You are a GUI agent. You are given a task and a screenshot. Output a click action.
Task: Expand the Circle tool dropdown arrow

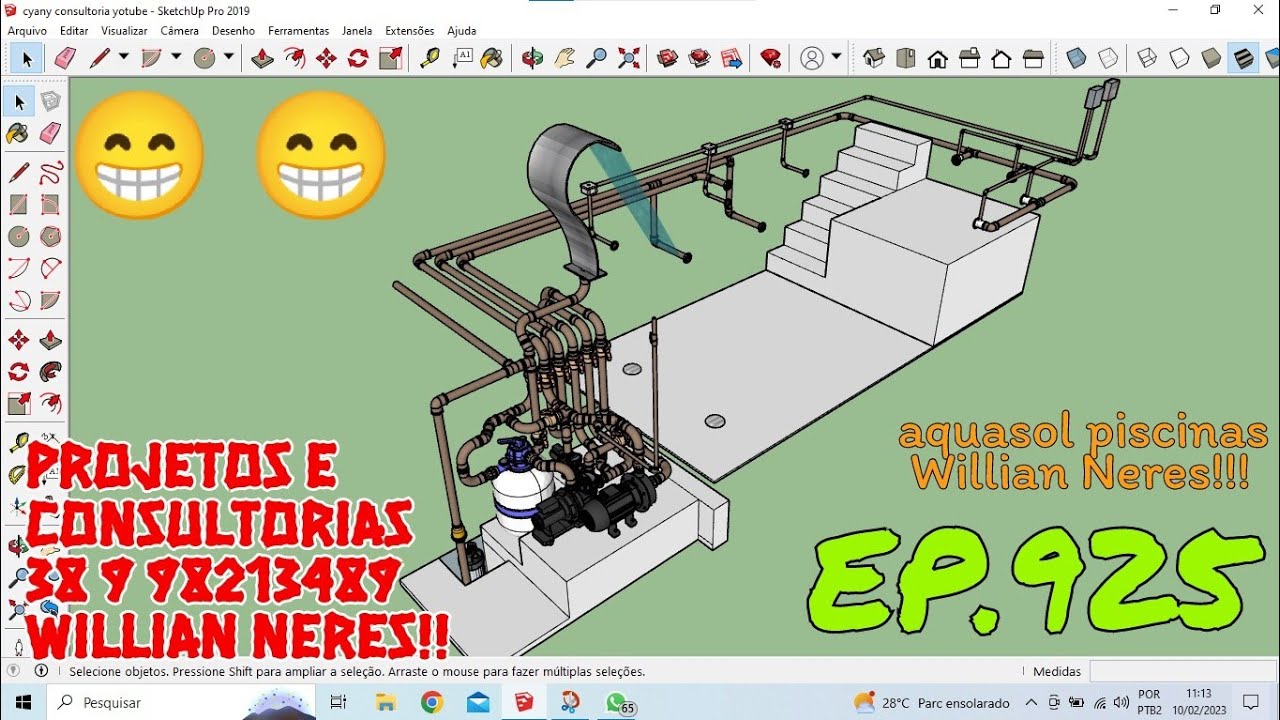coord(229,57)
